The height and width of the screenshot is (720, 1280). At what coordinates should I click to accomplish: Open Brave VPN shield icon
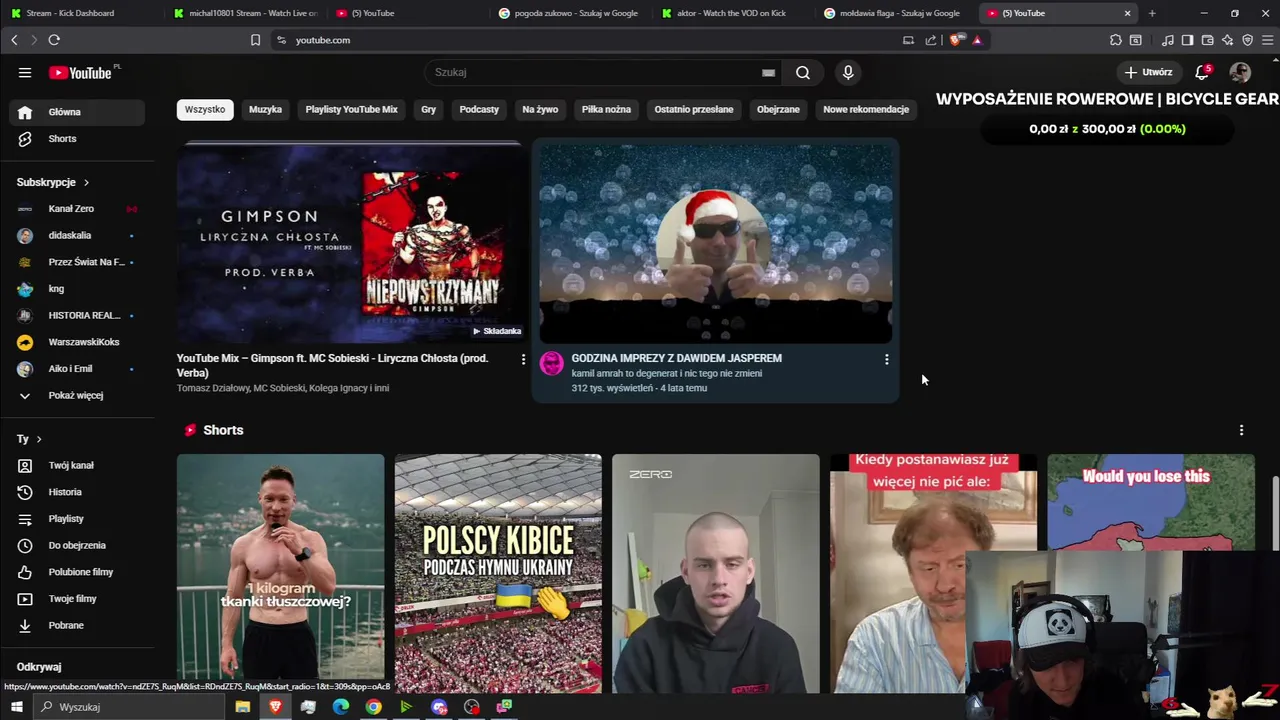point(1247,40)
